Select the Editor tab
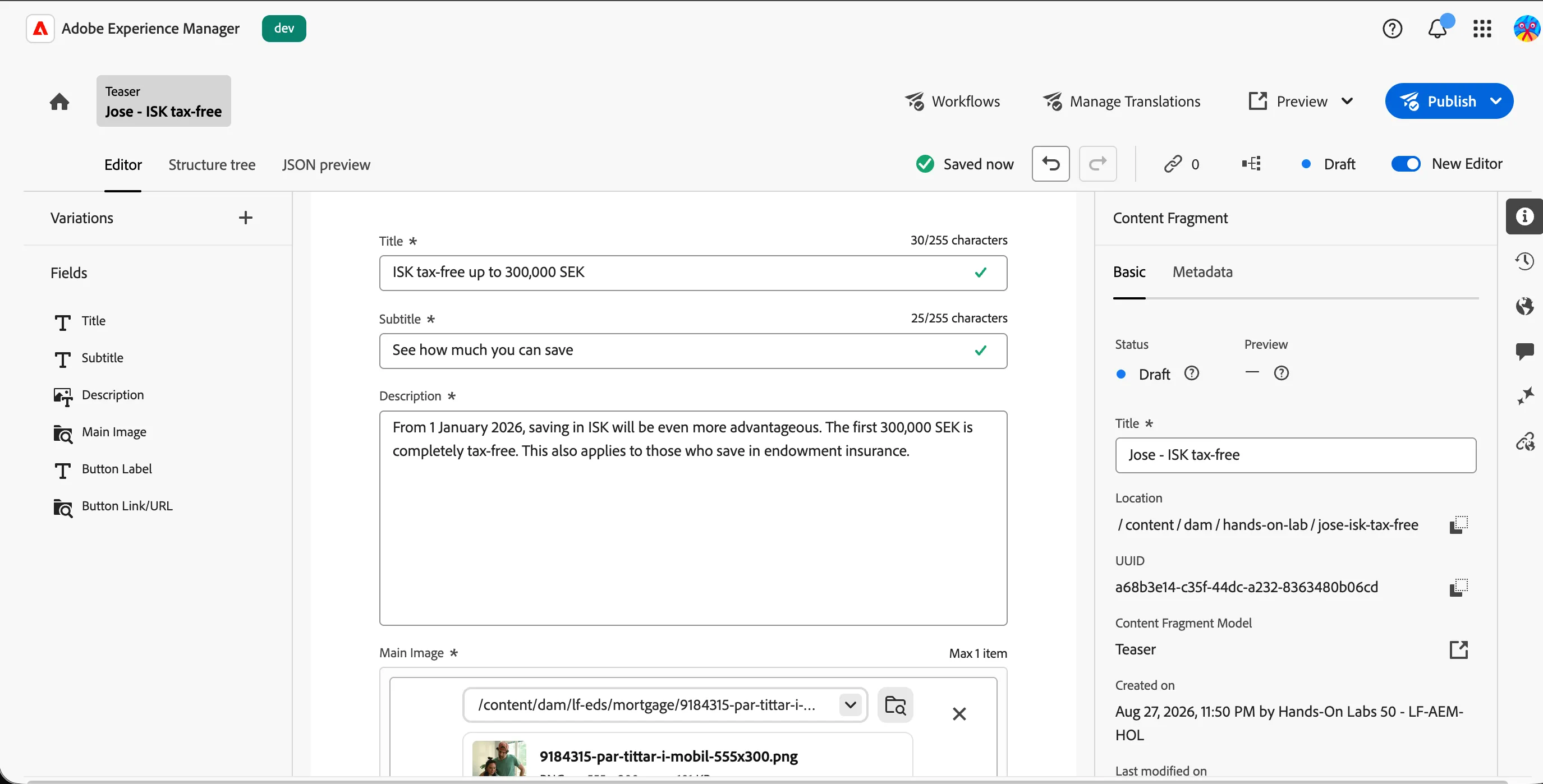The width and height of the screenshot is (1543, 784). [x=123, y=164]
